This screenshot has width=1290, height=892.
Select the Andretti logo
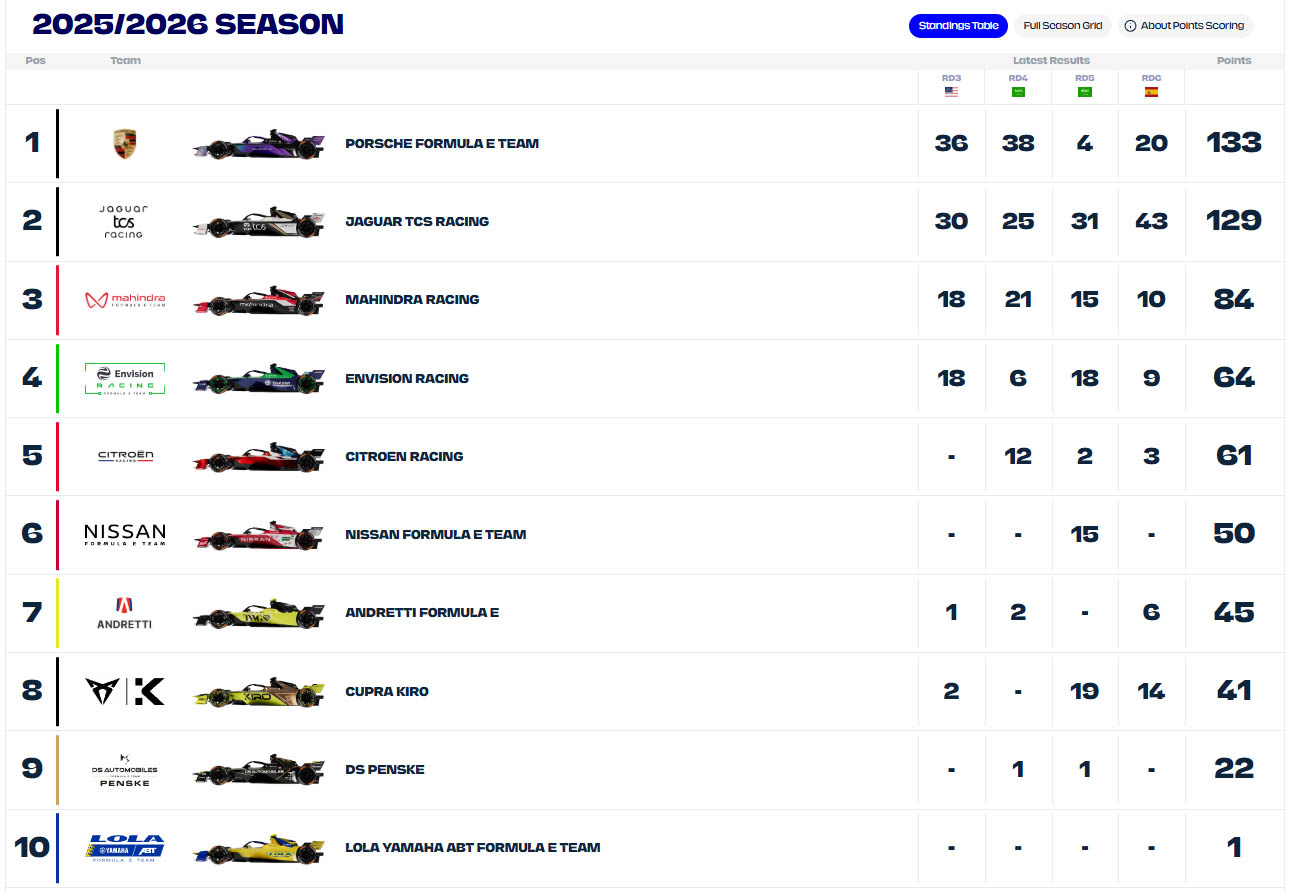click(125, 613)
